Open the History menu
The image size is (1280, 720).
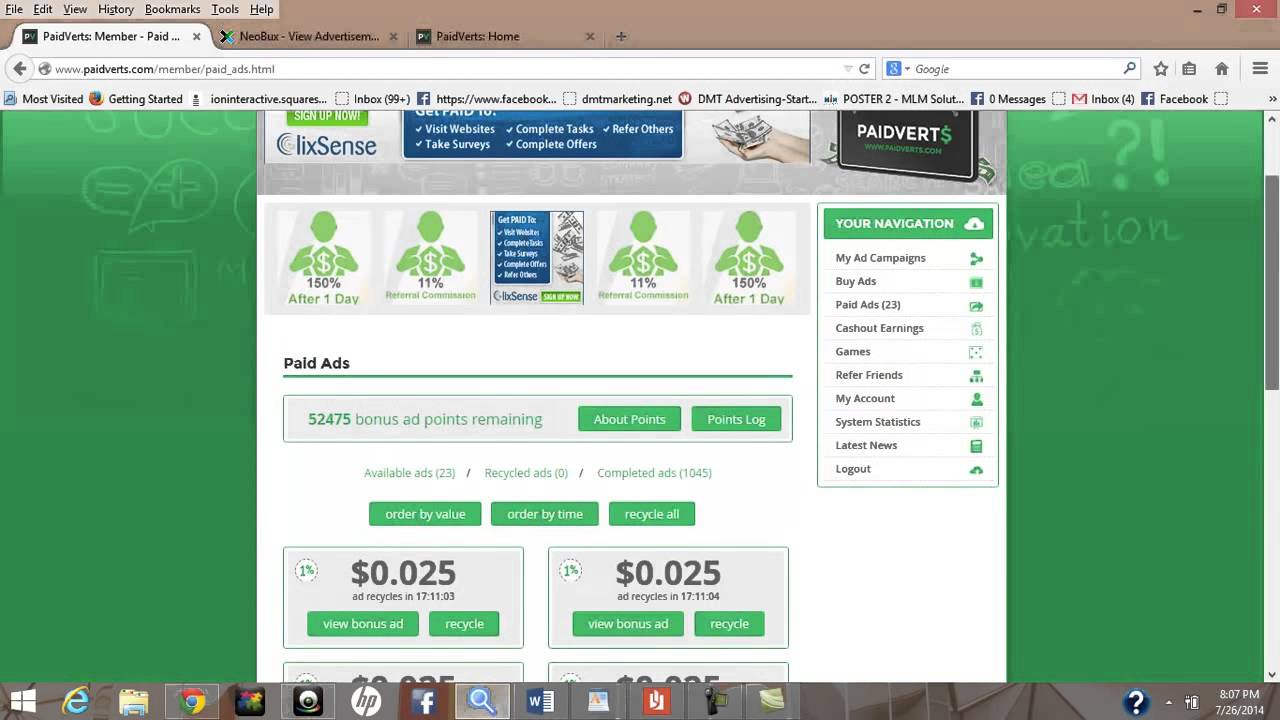click(116, 9)
